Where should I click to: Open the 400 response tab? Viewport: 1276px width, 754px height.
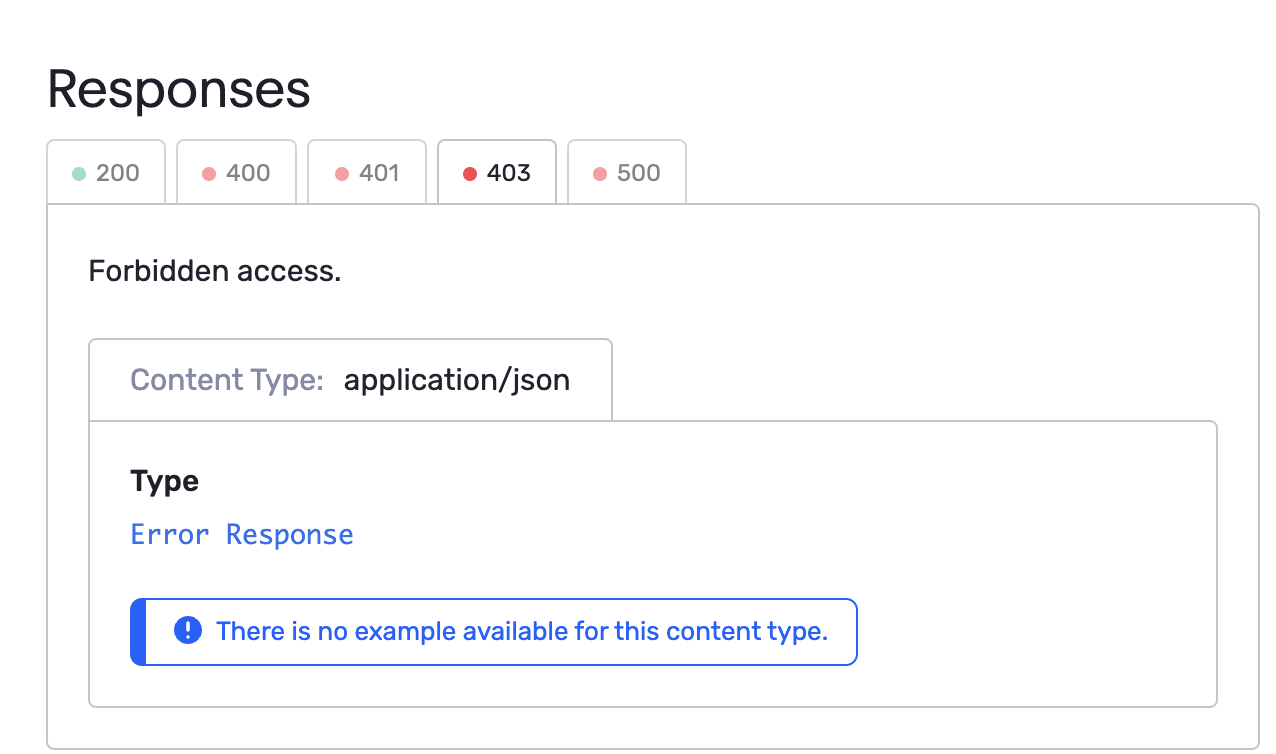pyautogui.click(x=236, y=172)
